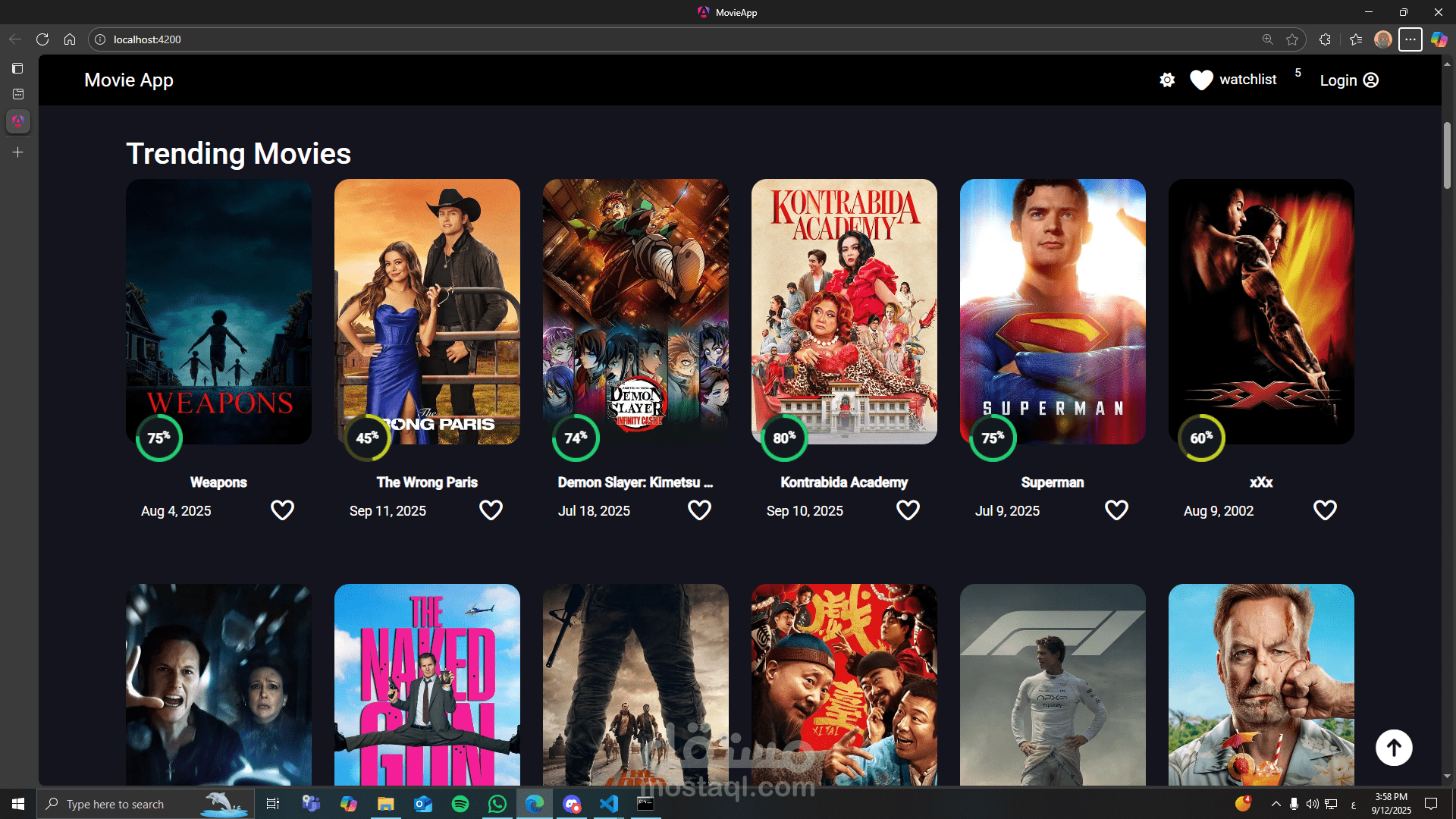Image resolution: width=1456 pixels, height=819 pixels.
Task: Open Settings and more ellipsis menu
Action: pyautogui.click(x=1410, y=39)
